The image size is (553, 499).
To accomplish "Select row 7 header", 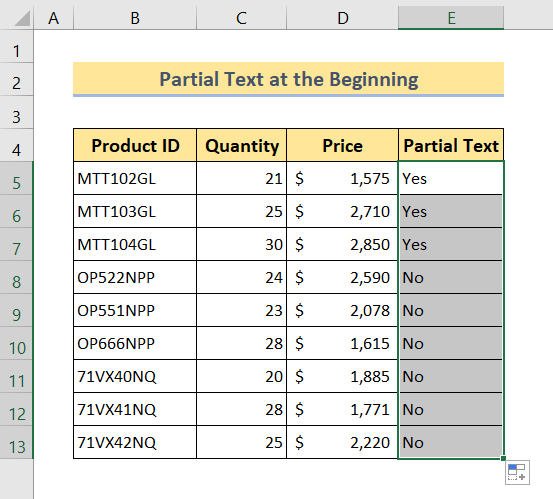I will (17, 244).
